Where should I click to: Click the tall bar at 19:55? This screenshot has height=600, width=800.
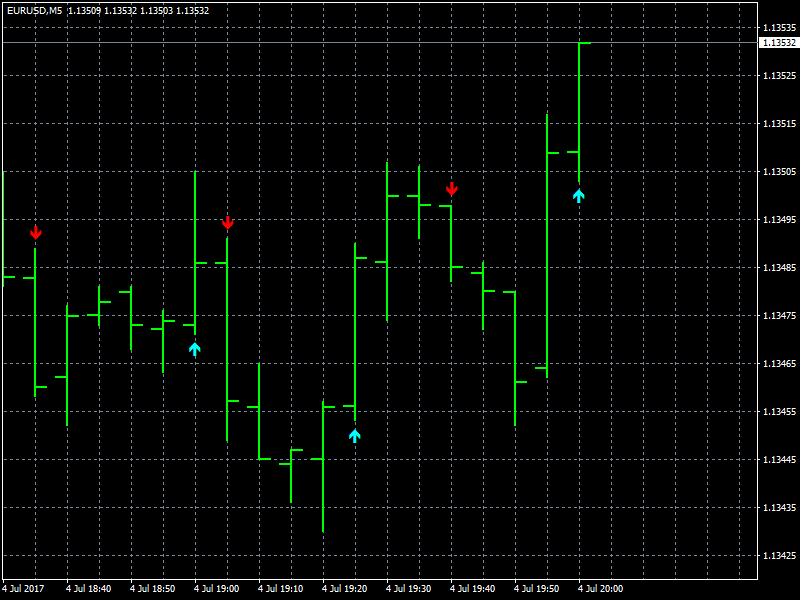547,246
